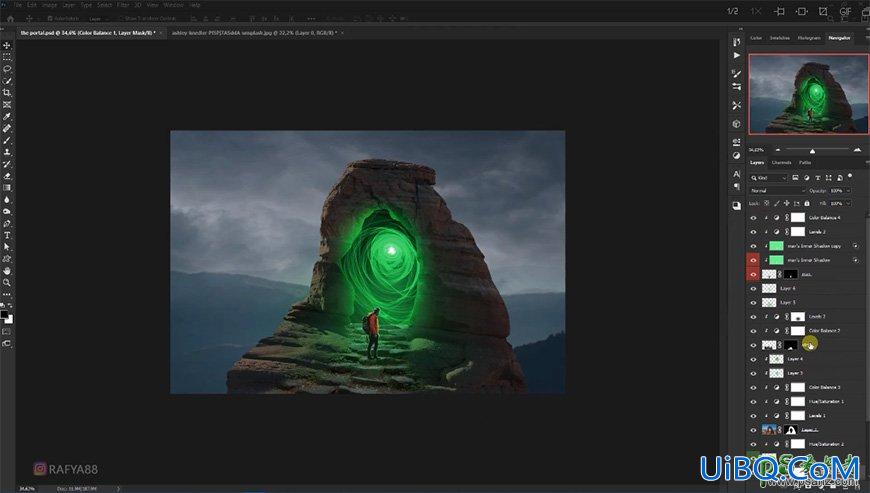This screenshot has height=493, width=870.
Task: Toggle the Auto-Select checkbox
Action: click(50, 18)
